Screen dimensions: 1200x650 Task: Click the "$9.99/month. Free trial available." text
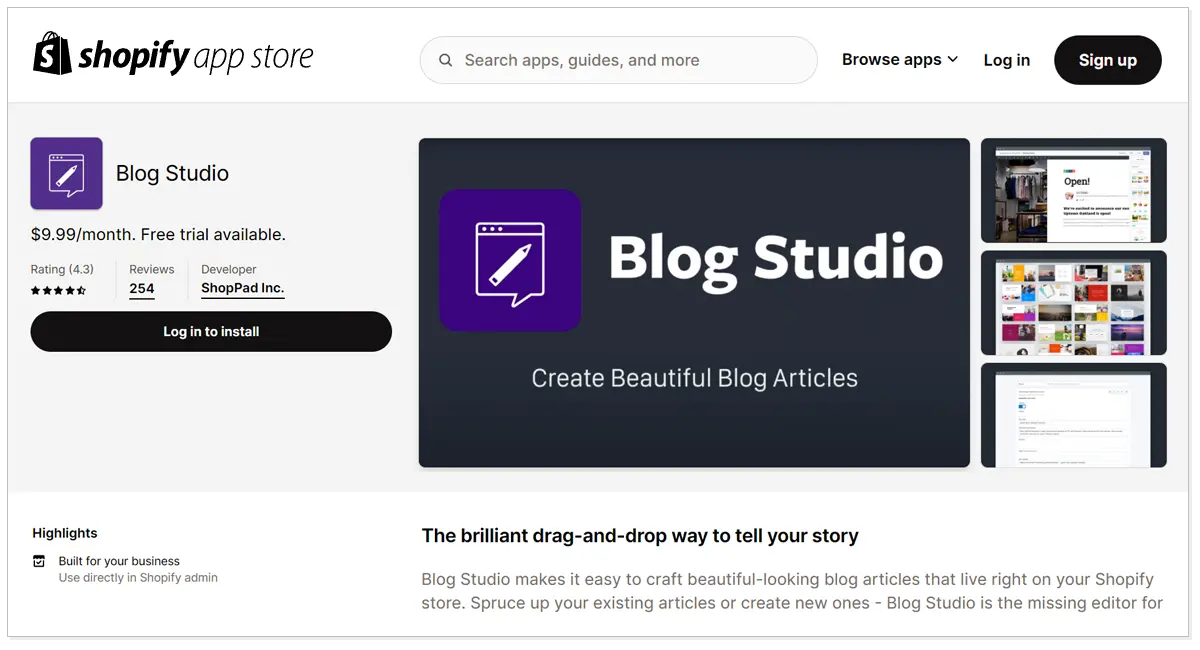(x=158, y=235)
